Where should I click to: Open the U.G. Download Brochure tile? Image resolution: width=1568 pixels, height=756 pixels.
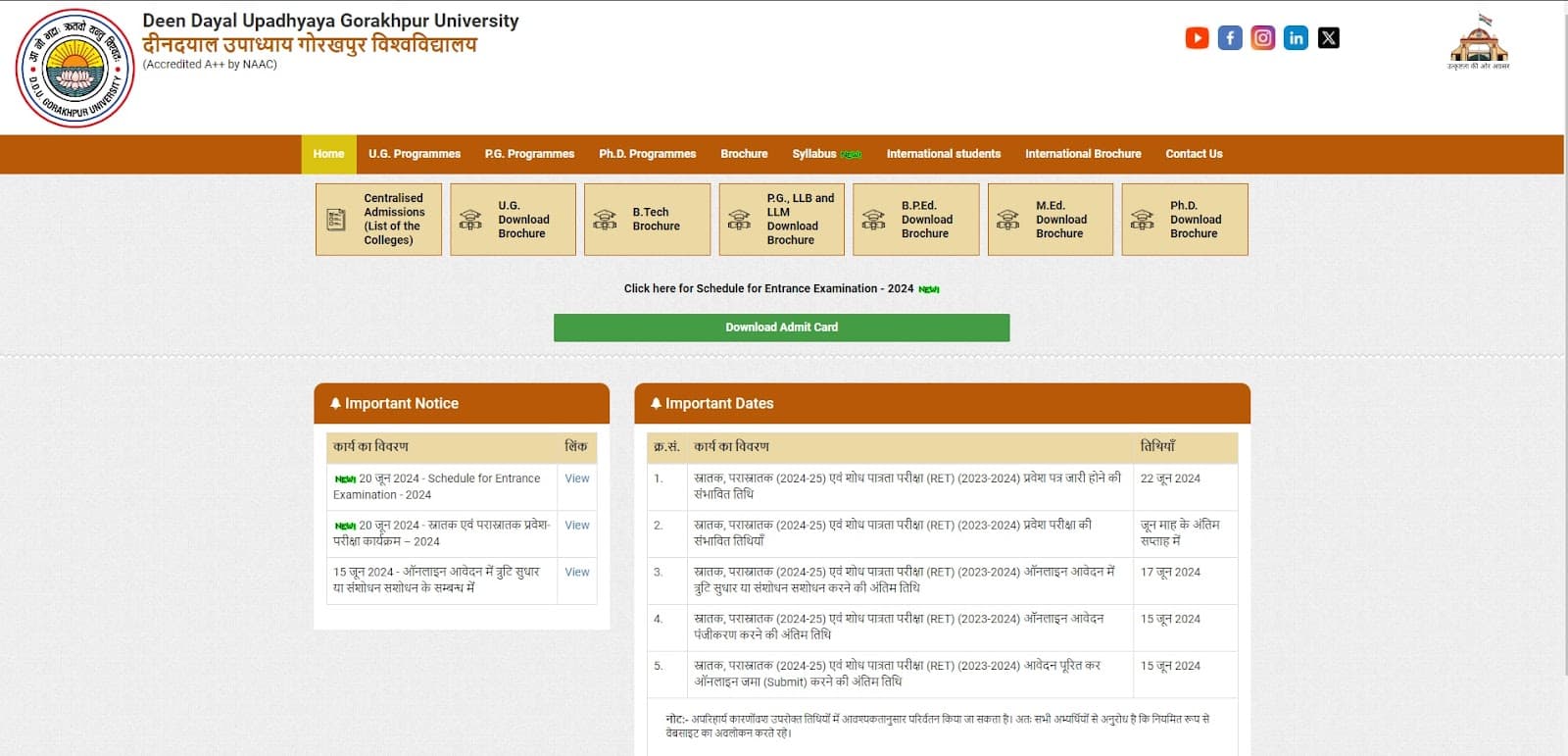tap(513, 220)
